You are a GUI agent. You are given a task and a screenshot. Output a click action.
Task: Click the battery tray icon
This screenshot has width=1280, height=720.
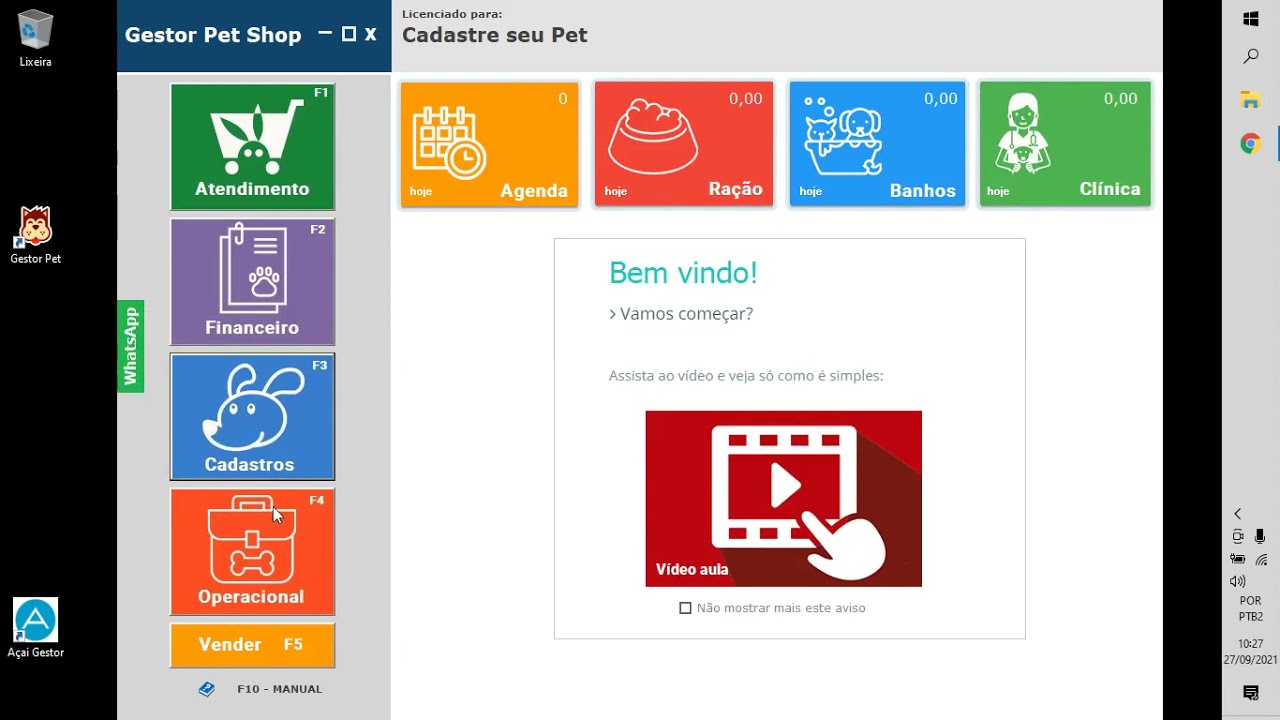coord(1238,560)
